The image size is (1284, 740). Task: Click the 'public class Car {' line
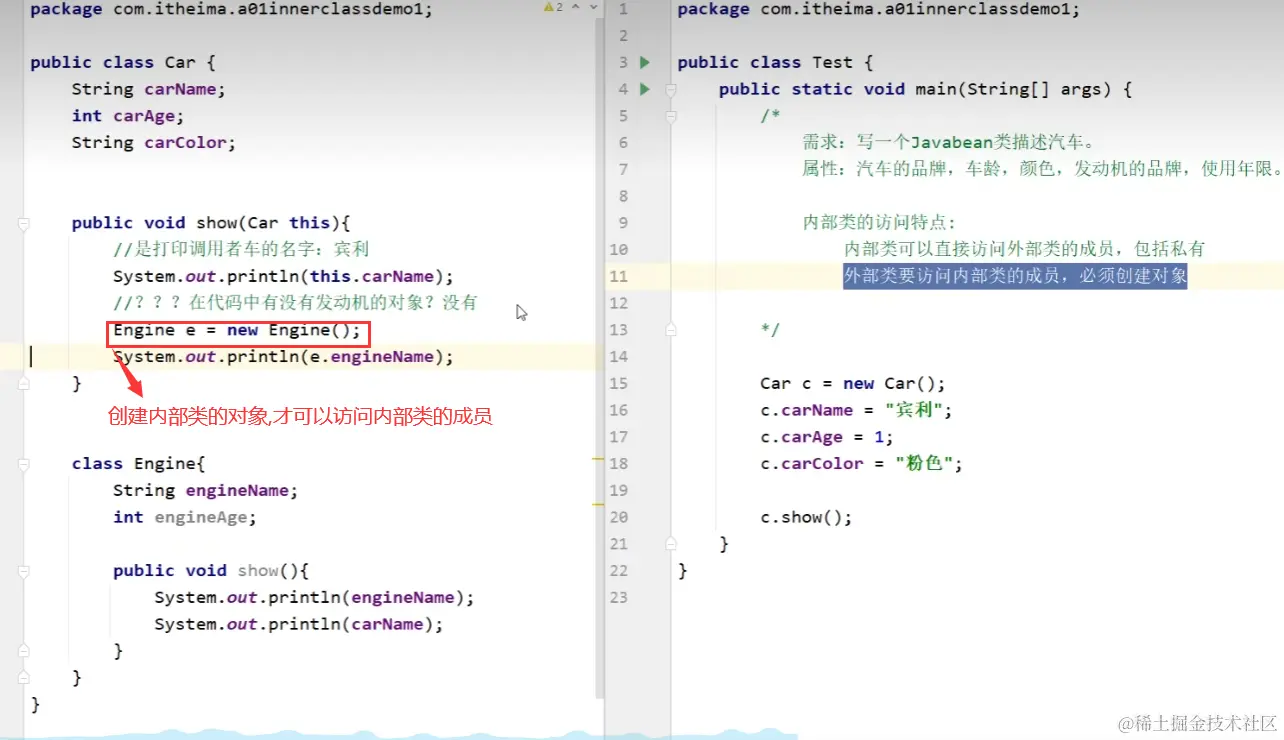pos(123,62)
